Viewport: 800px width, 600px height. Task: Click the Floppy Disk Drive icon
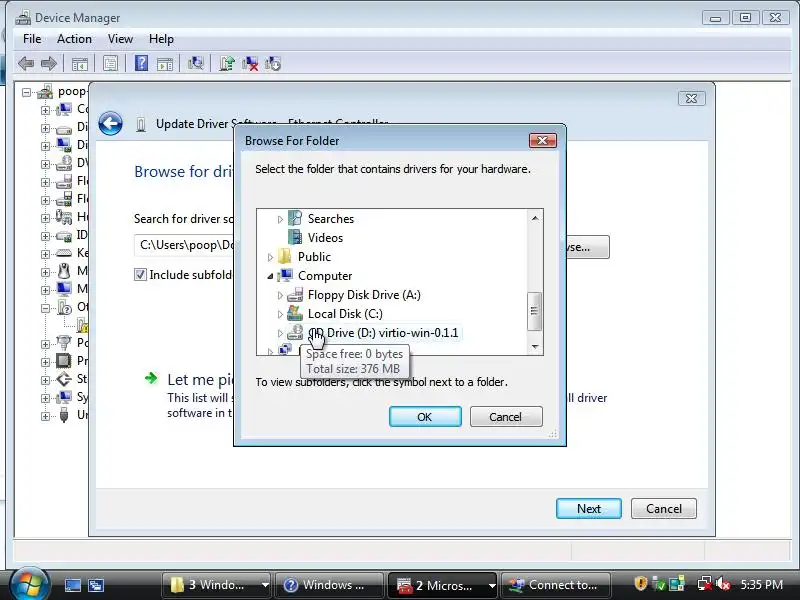click(x=295, y=294)
